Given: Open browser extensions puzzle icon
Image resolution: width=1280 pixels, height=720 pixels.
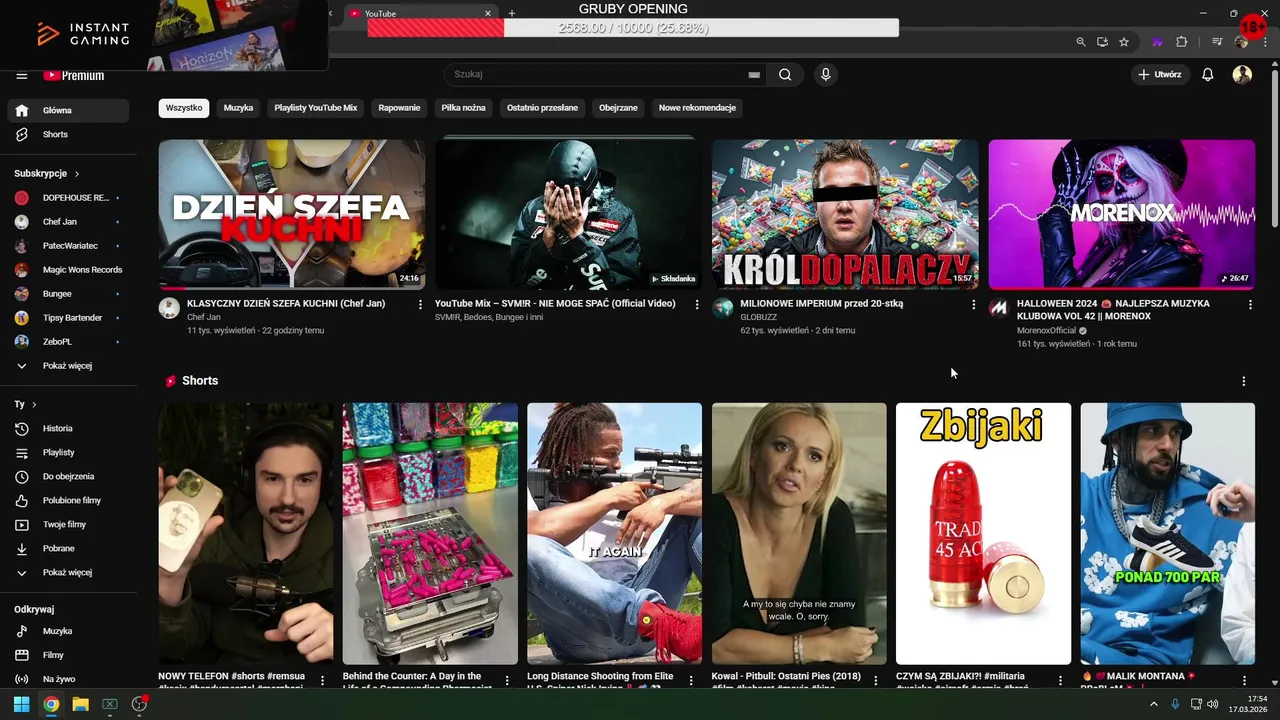Looking at the screenshot, I should tap(1182, 42).
